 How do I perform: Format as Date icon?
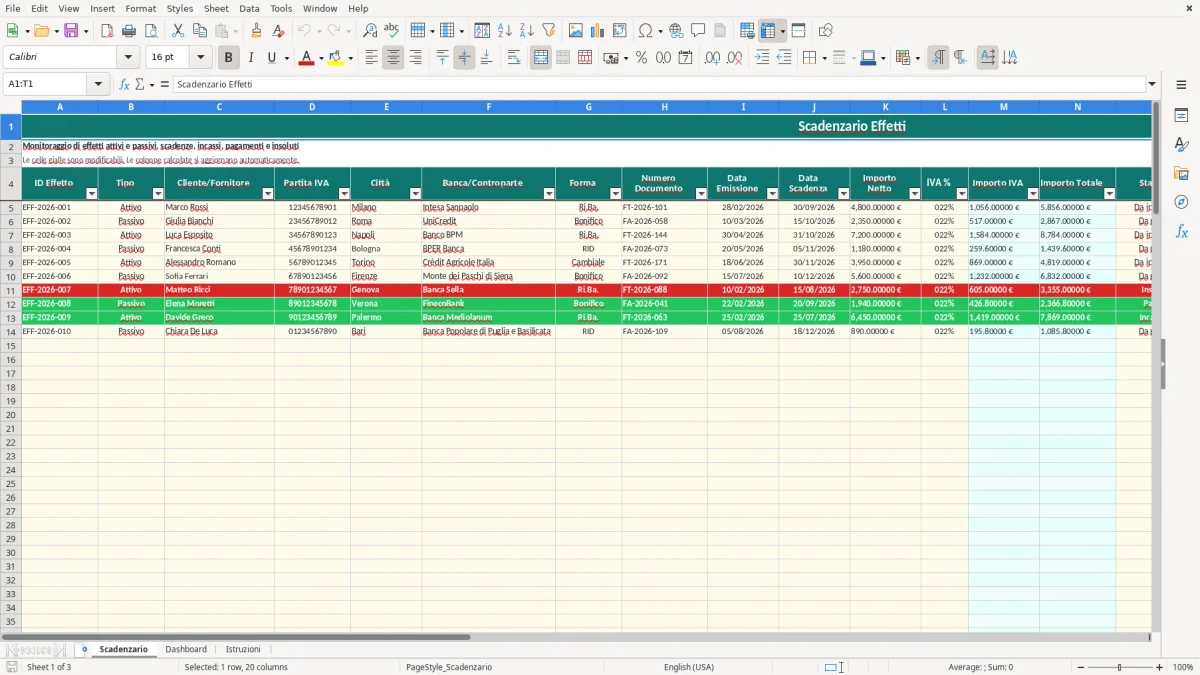(685, 58)
